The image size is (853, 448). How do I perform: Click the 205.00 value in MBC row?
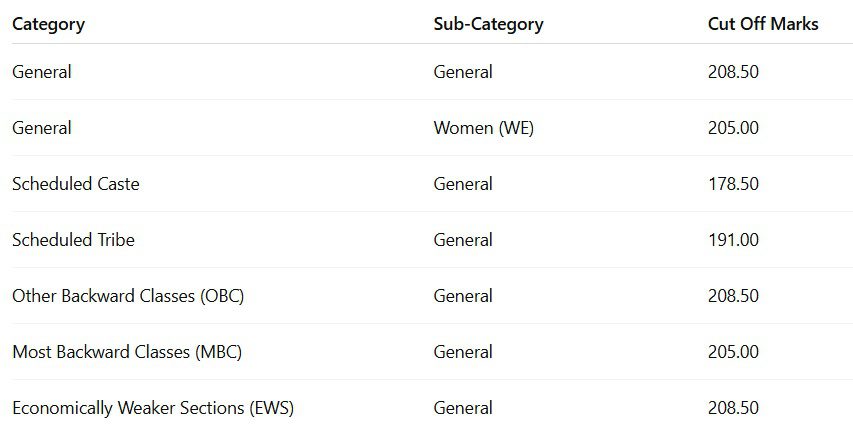[733, 352]
